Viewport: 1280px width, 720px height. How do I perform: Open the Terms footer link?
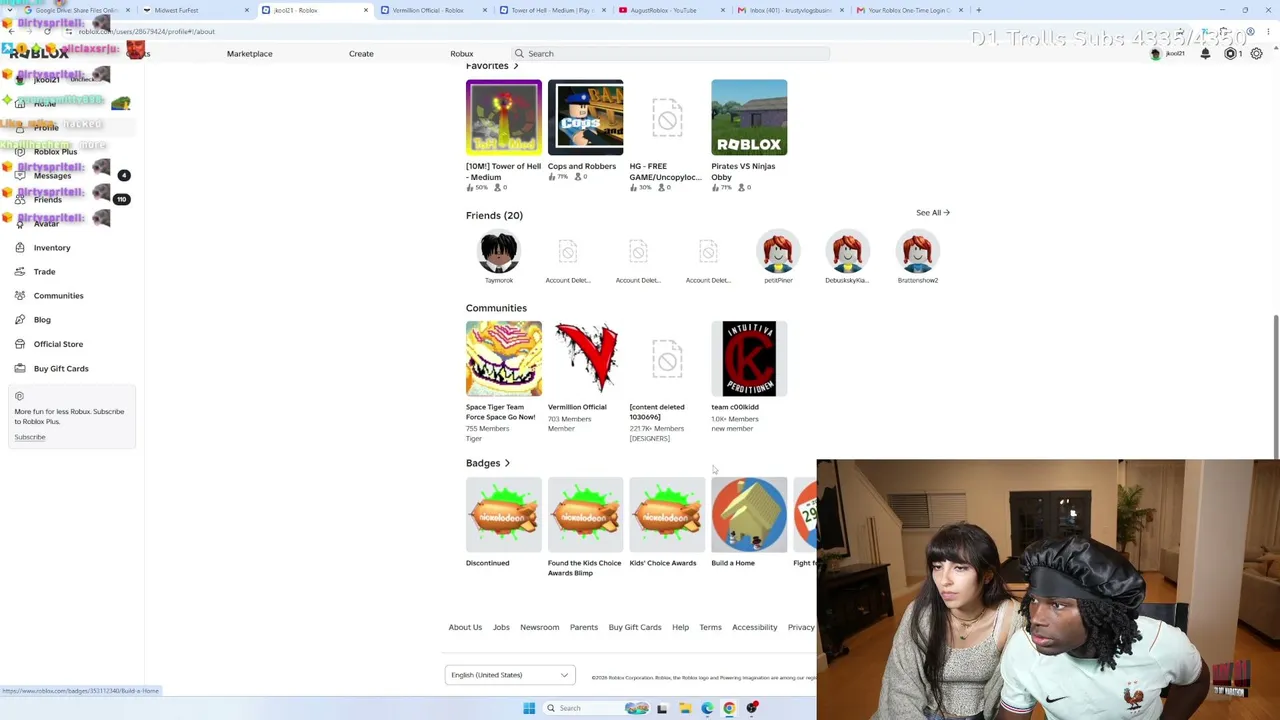[x=710, y=627]
